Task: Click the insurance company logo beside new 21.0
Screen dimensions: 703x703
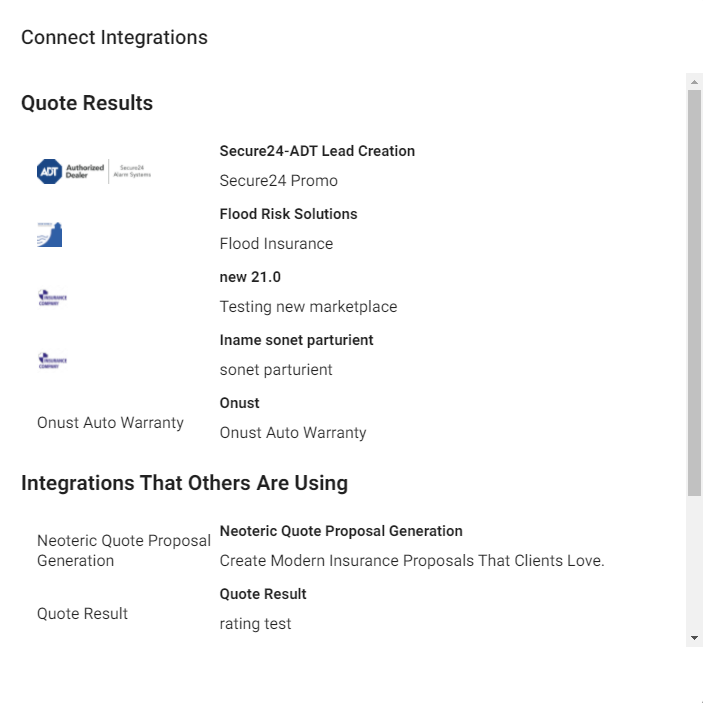Action: coord(52,297)
